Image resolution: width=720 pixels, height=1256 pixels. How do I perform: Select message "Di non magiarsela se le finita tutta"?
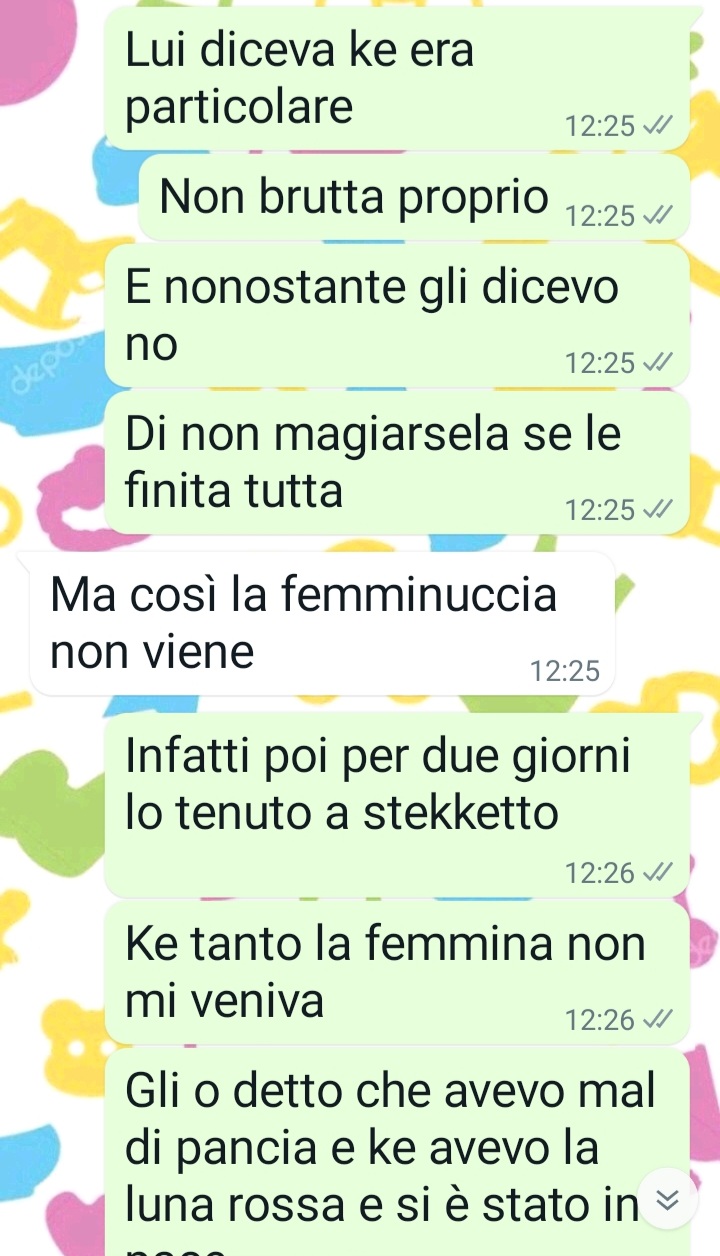(x=398, y=463)
